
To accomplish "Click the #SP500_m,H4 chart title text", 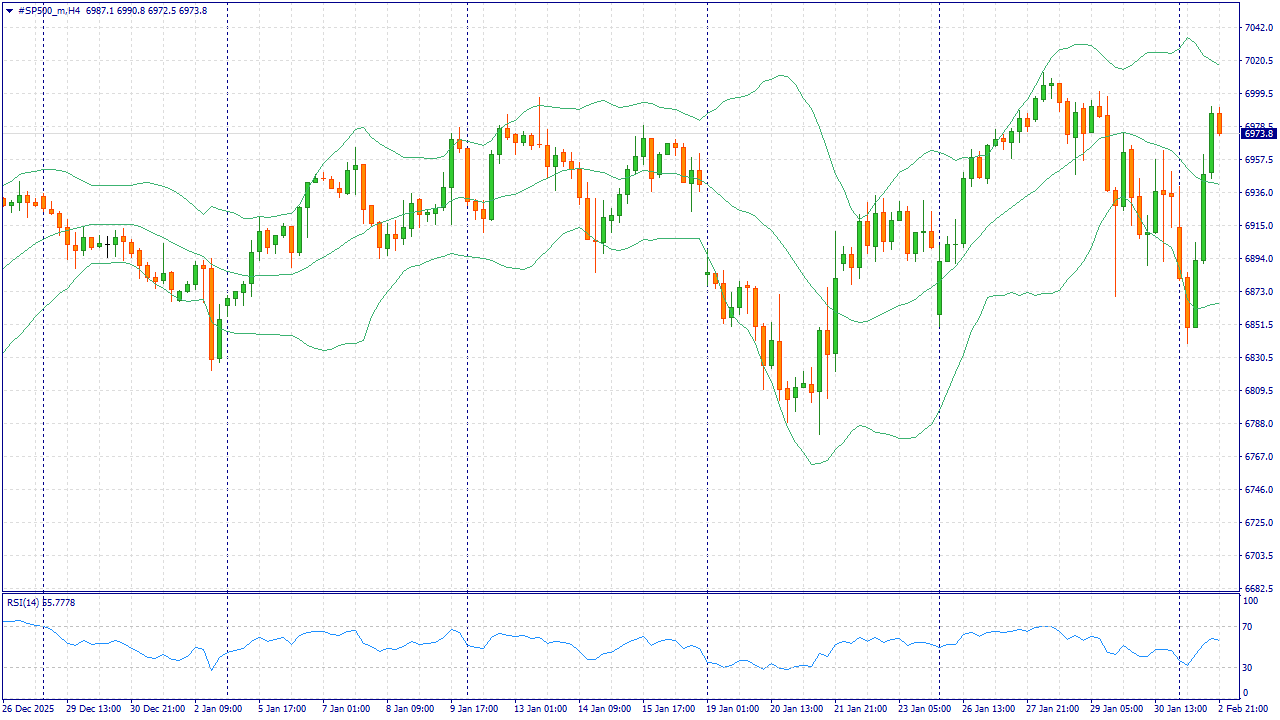I will [49, 11].
